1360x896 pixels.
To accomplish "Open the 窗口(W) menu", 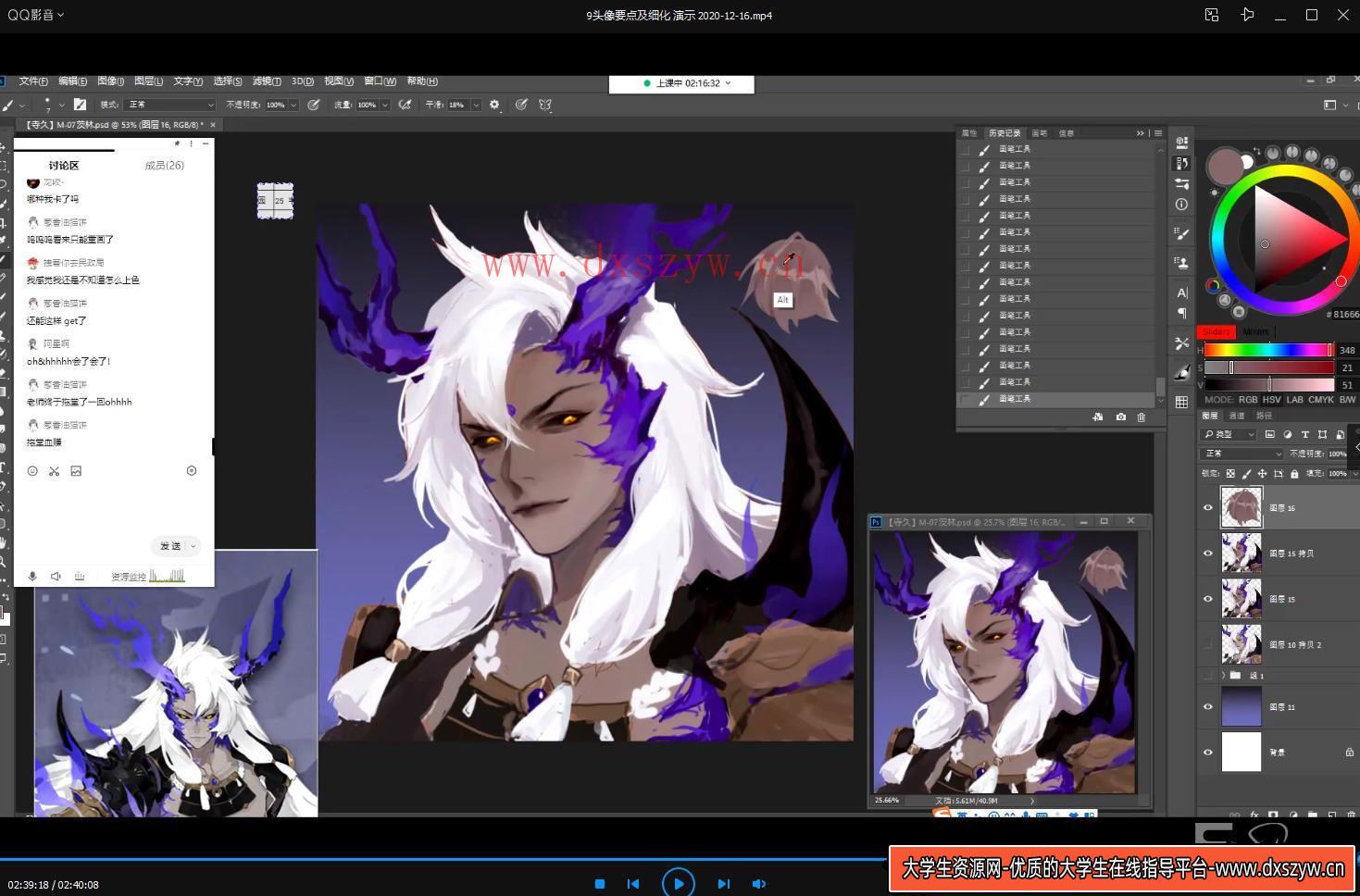I will pos(380,81).
